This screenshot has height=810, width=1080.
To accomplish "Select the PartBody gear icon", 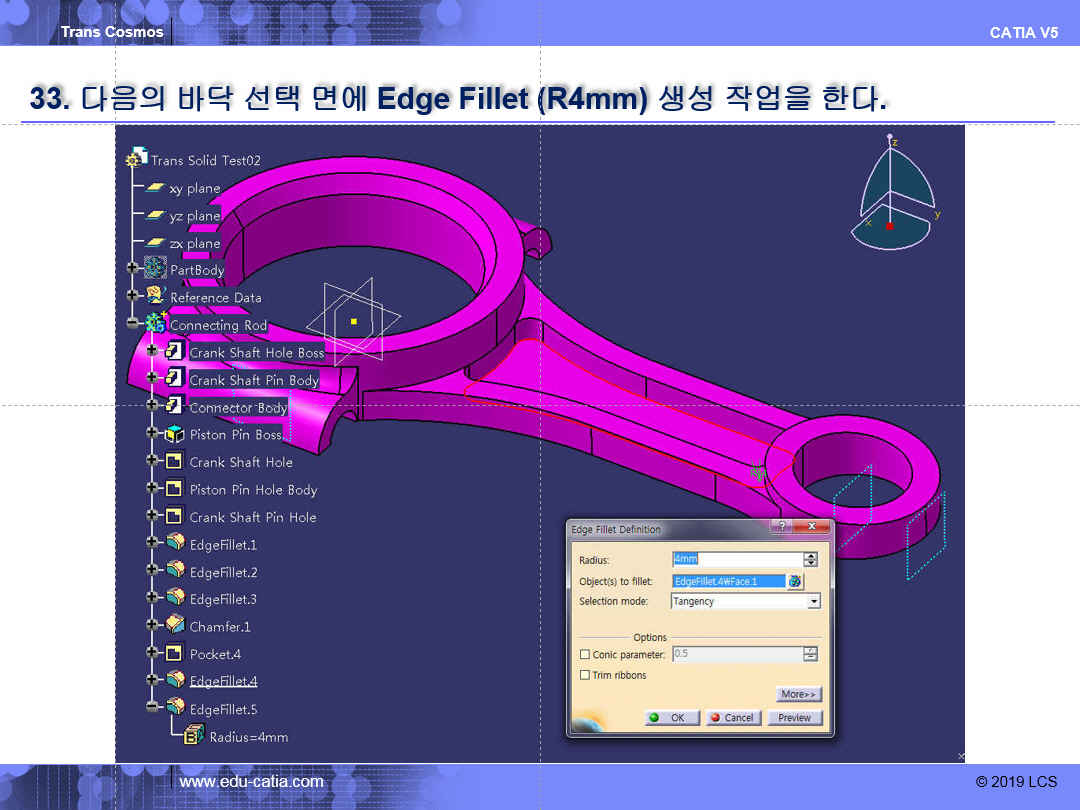I will click(155, 269).
